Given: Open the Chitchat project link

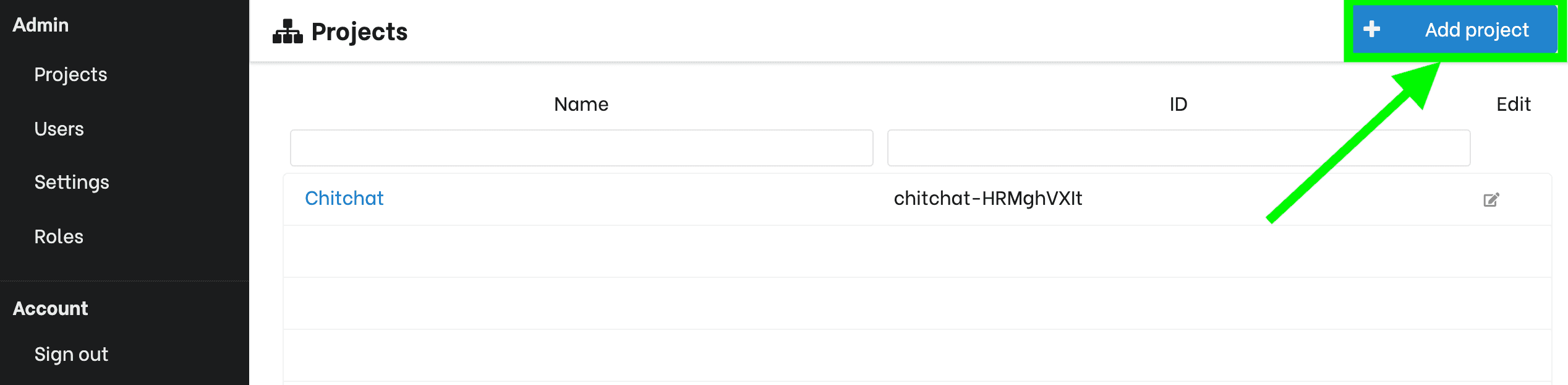Looking at the screenshot, I should click(344, 198).
